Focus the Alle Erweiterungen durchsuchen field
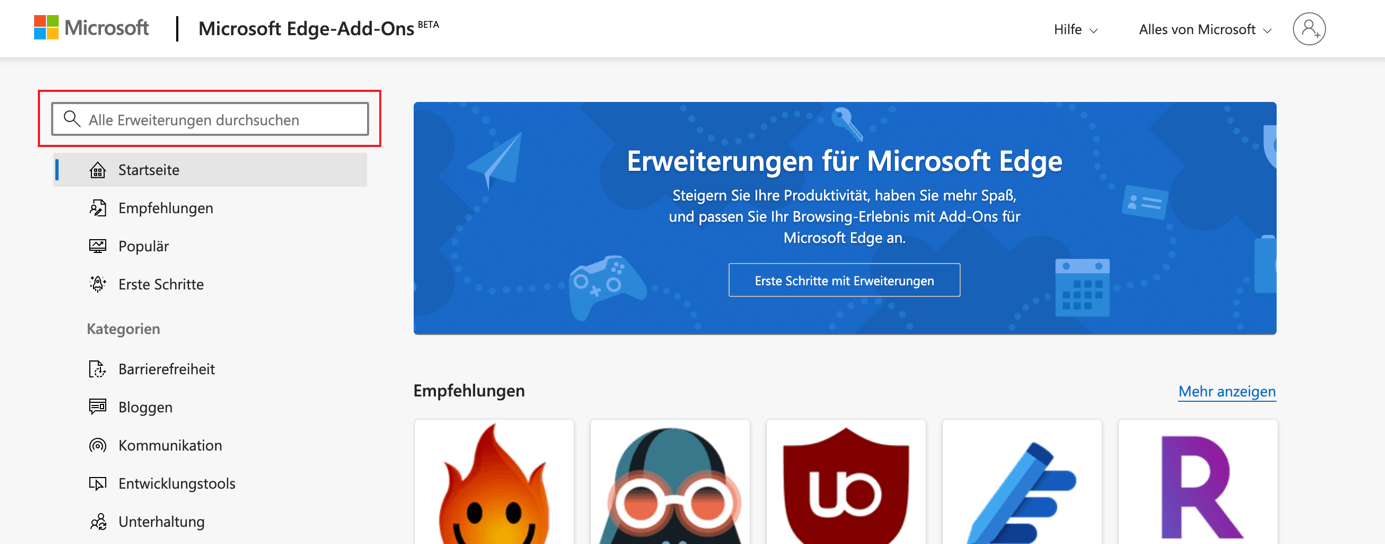The height and width of the screenshot is (544, 1385). [210, 119]
